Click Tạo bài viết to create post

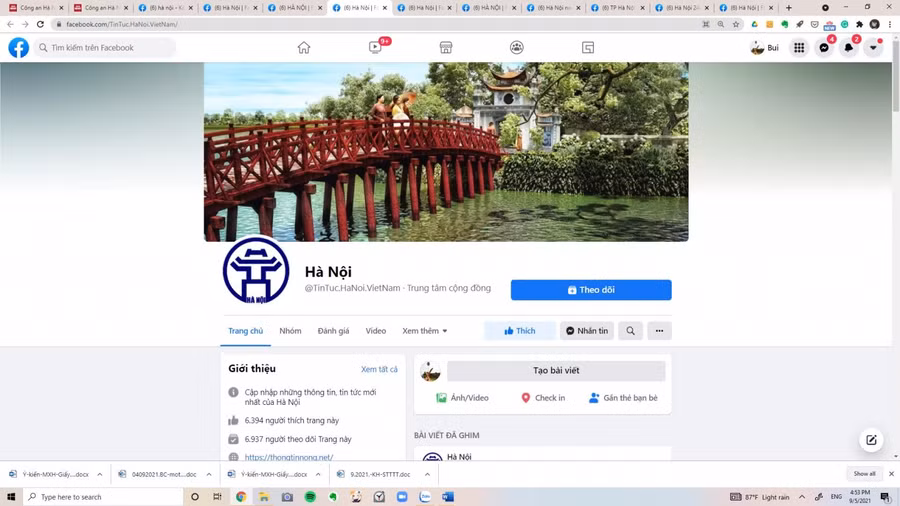(x=556, y=371)
